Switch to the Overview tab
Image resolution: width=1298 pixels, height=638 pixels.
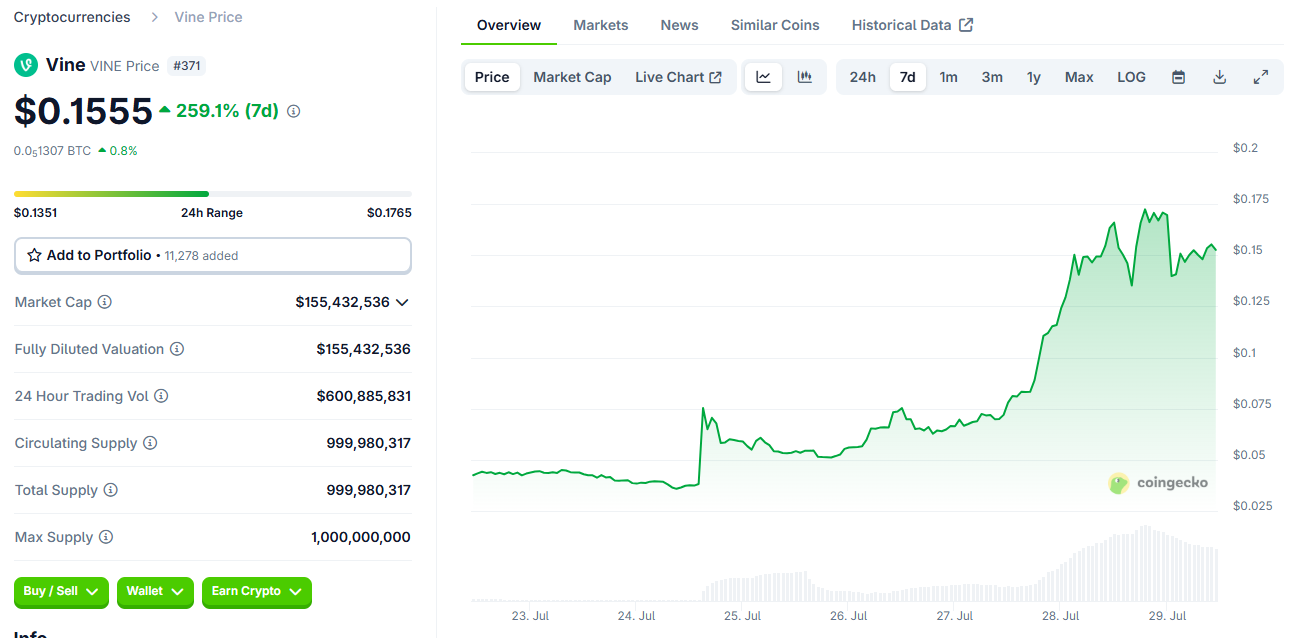pyautogui.click(x=509, y=25)
